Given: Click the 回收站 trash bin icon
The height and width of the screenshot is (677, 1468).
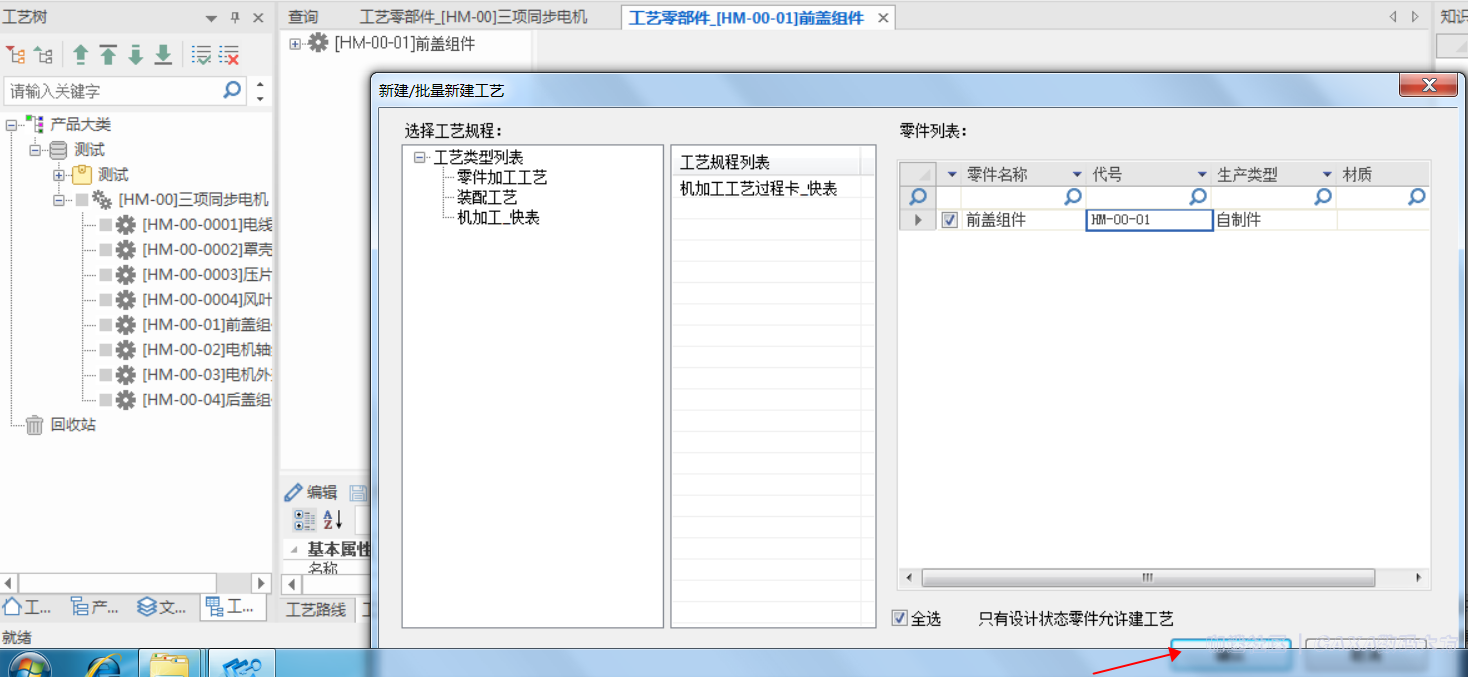Looking at the screenshot, I should point(35,425).
